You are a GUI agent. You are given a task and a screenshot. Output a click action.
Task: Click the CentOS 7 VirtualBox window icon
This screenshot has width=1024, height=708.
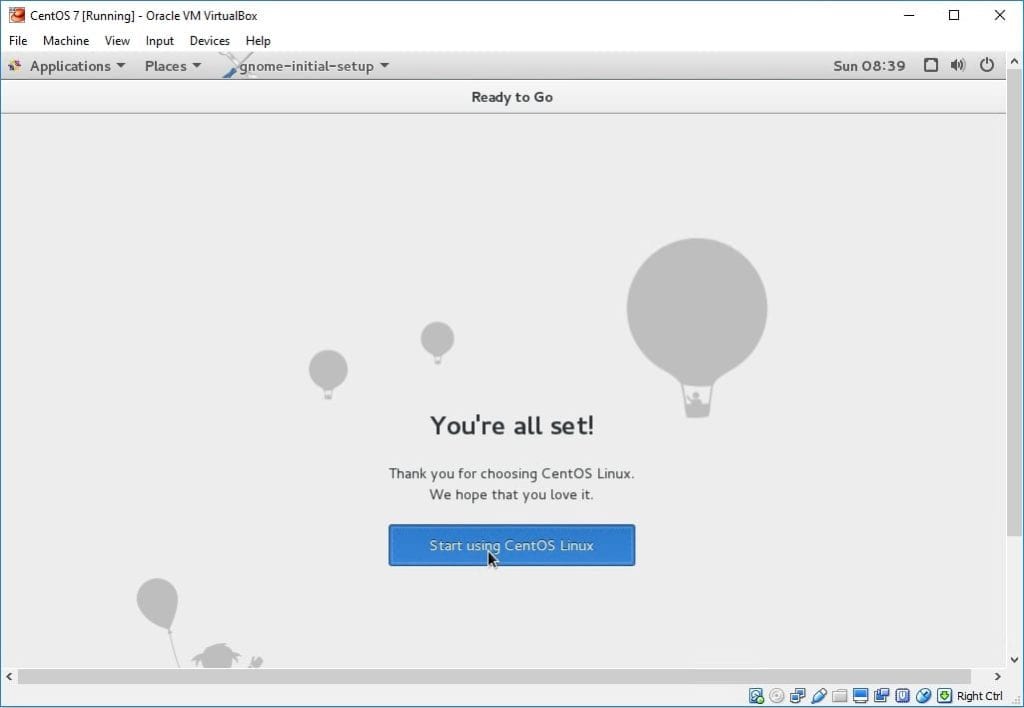17,15
